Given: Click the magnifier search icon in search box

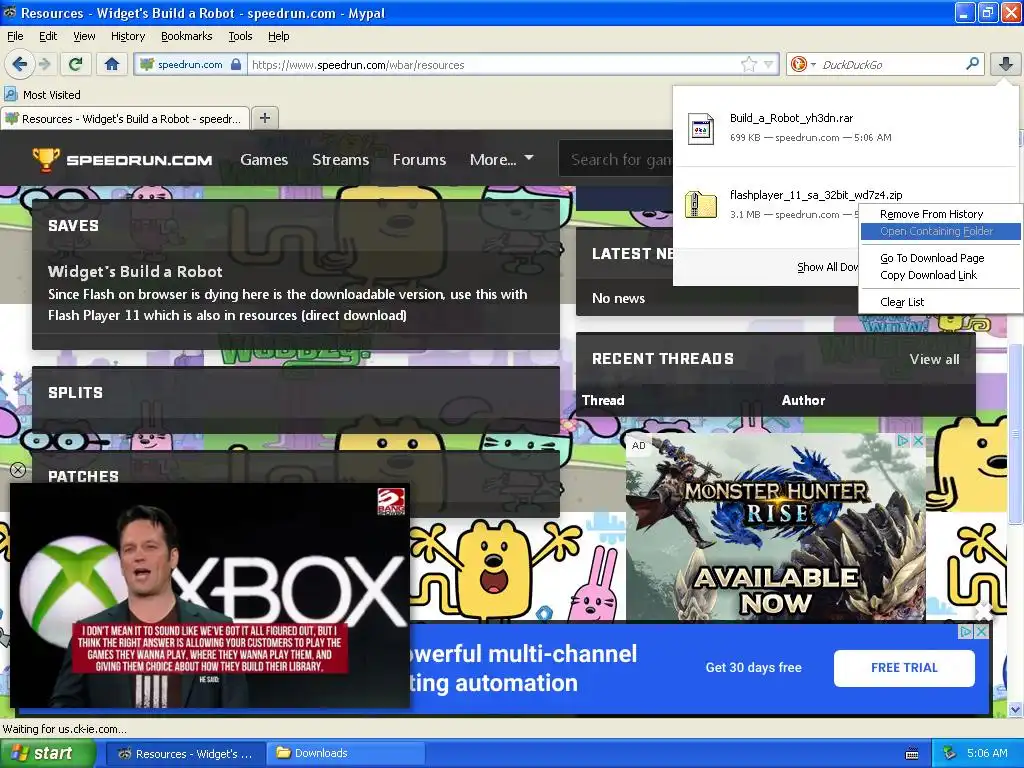Looking at the screenshot, I should point(972,63).
